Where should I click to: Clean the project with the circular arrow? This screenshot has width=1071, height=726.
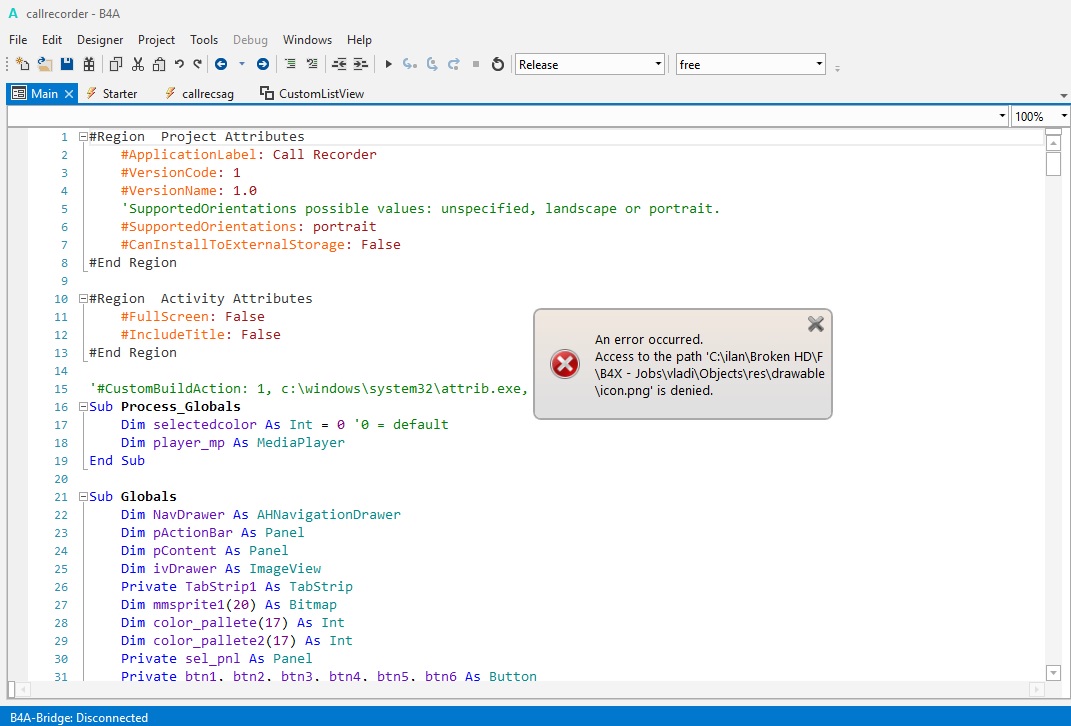pos(497,64)
